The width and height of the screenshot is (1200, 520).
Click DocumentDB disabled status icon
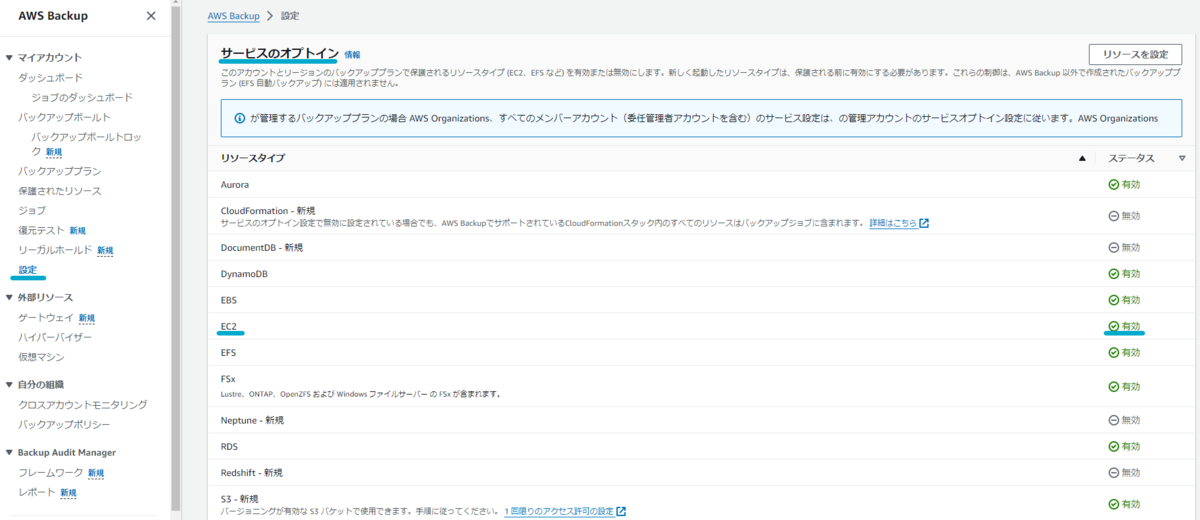point(1113,247)
